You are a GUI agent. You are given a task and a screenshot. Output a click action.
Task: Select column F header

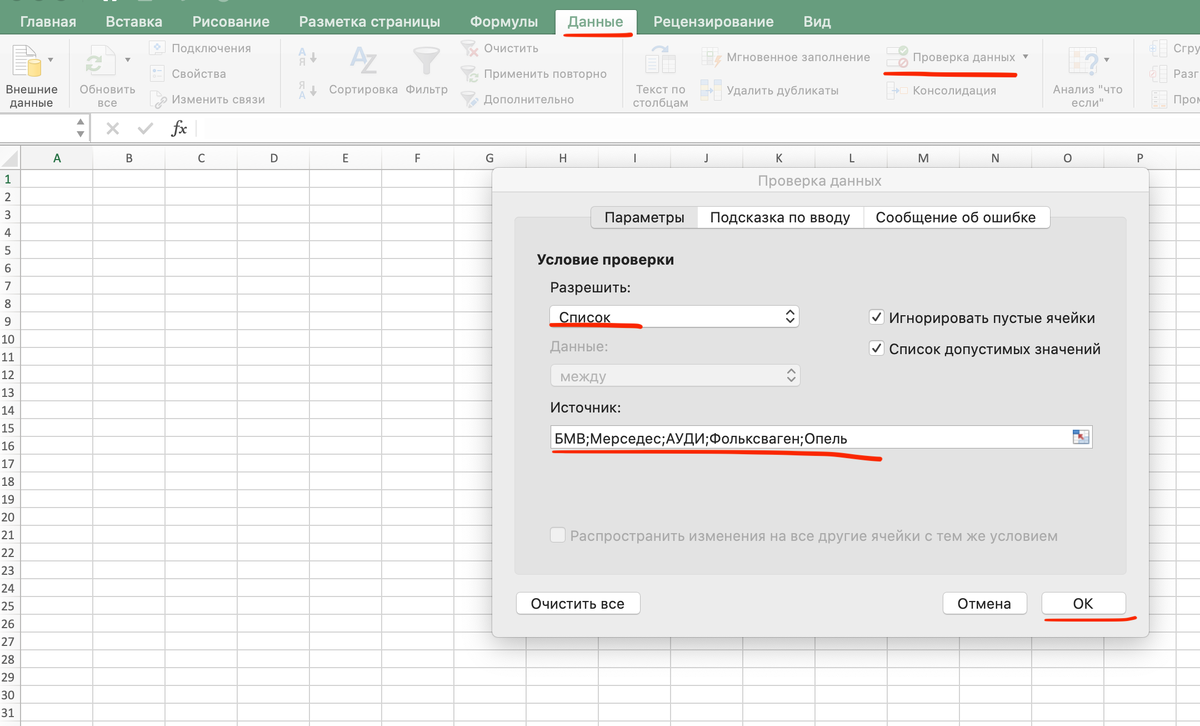(x=417, y=158)
